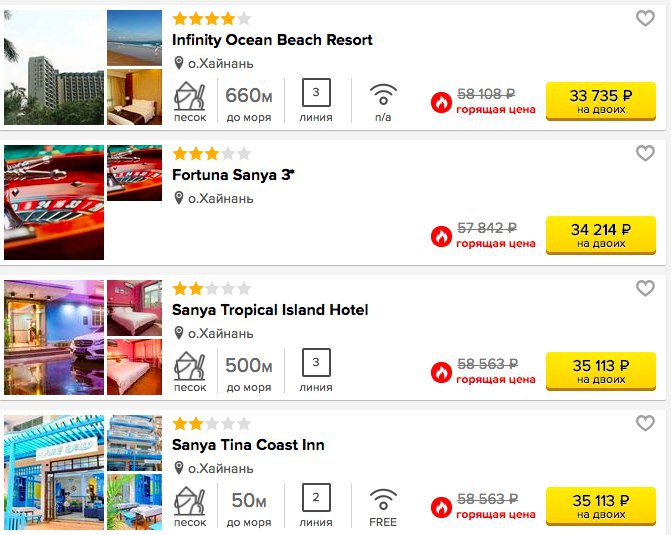Viewport: 671px width, 535px height.
Task: Open Infinity Ocean Beach Resort hotel title
Action: (272, 40)
